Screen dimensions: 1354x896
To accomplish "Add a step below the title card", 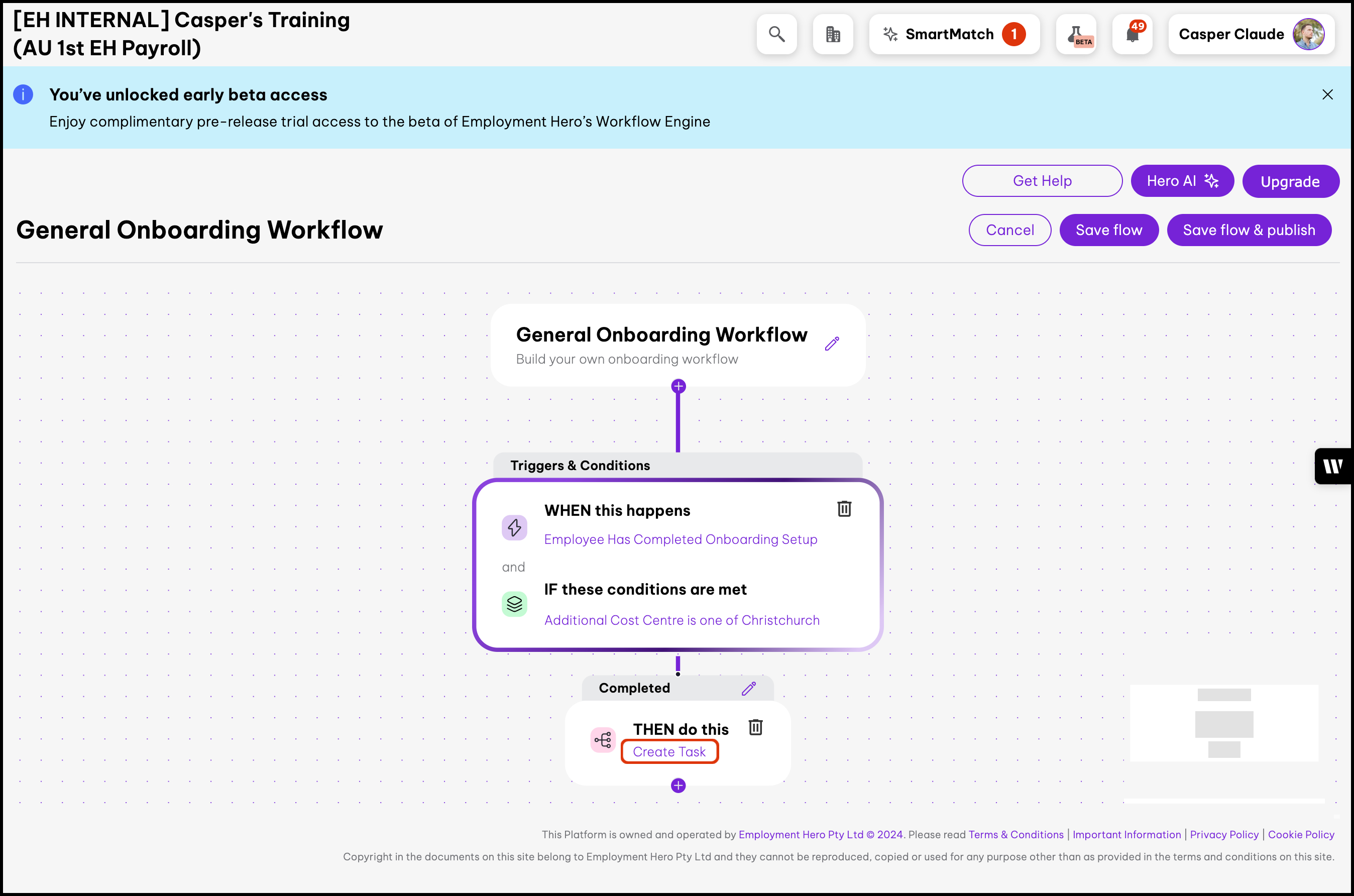I will (x=678, y=386).
